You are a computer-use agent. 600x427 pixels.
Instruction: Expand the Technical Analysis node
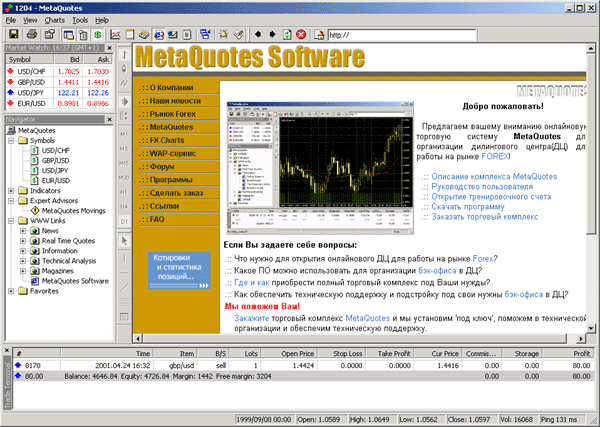click(x=23, y=261)
